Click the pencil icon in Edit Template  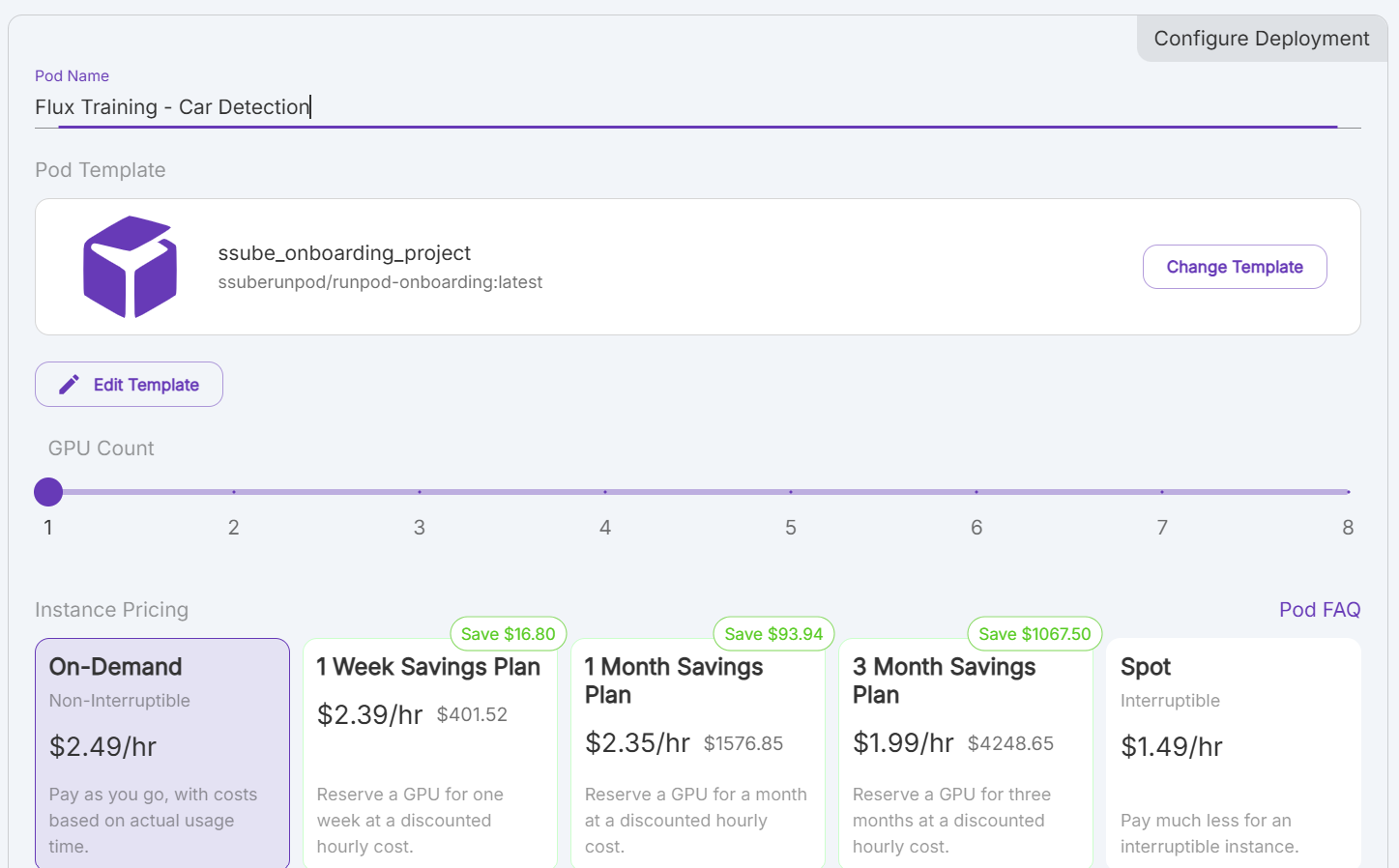[x=69, y=385]
